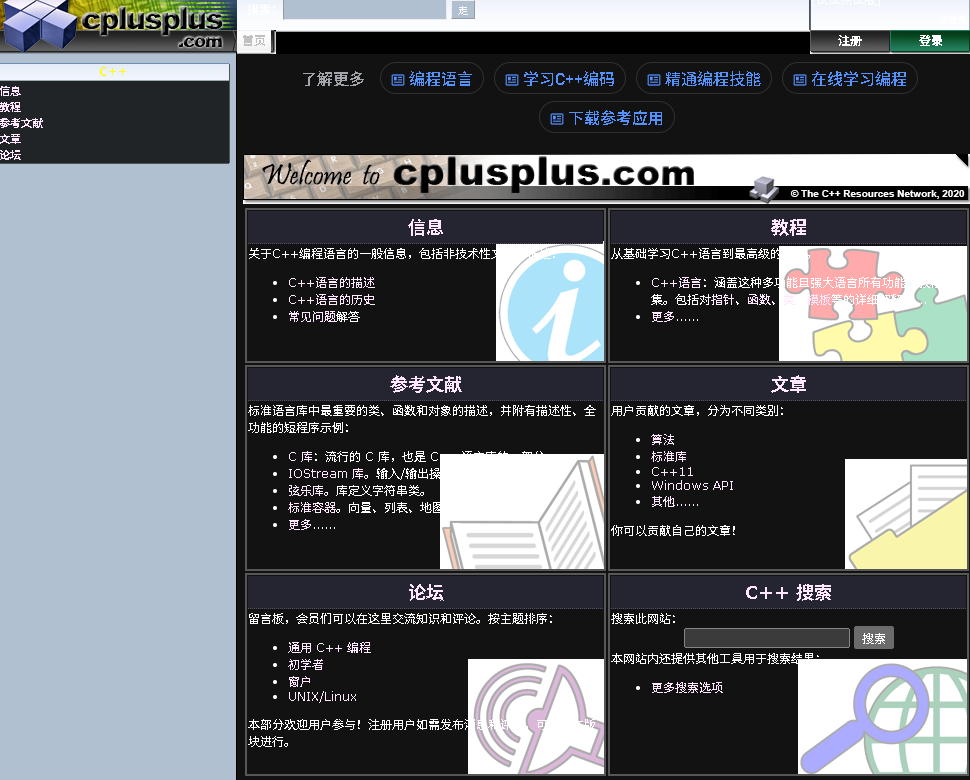970x780 pixels.
Task: Click the top search input field
Action: tap(364, 10)
